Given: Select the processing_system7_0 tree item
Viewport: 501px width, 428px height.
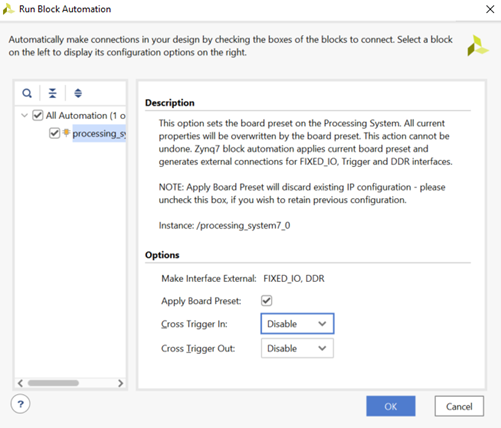Looking at the screenshot, I should coord(99,133).
